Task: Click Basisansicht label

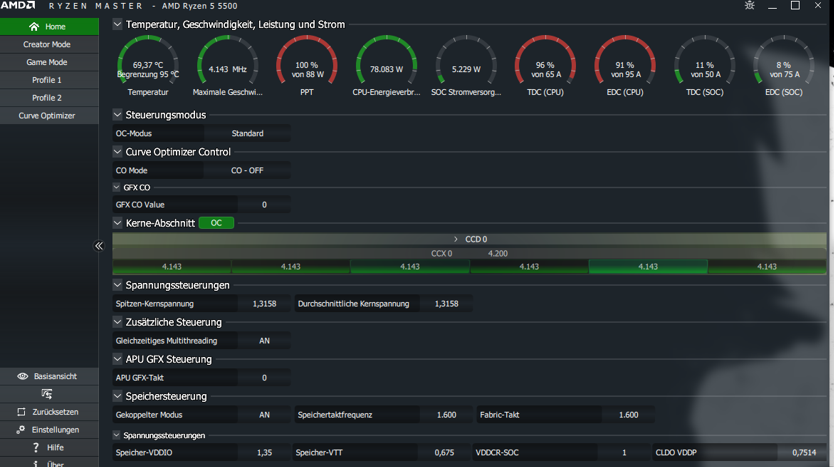Action: coord(55,376)
